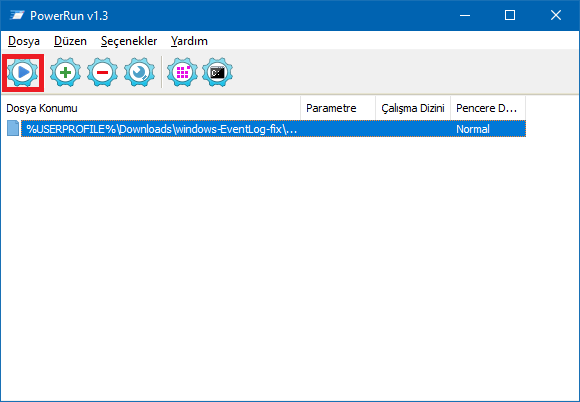Select the %USERPROFILE%\Downloads\windows-EventLog-fix entry

[x=273, y=129]
